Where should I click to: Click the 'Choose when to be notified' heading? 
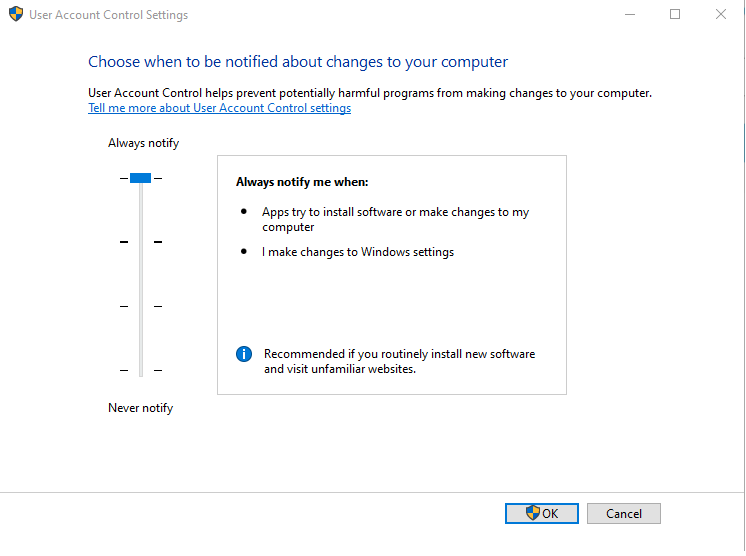click(x=298, y=62)
